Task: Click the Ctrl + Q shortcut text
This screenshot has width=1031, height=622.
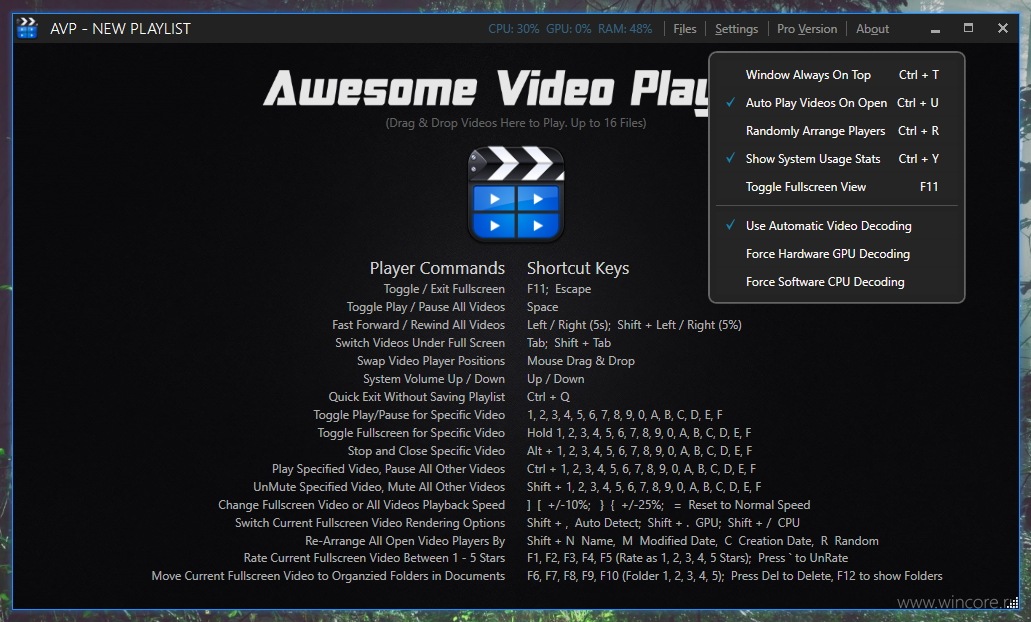Action: [548, 397]
